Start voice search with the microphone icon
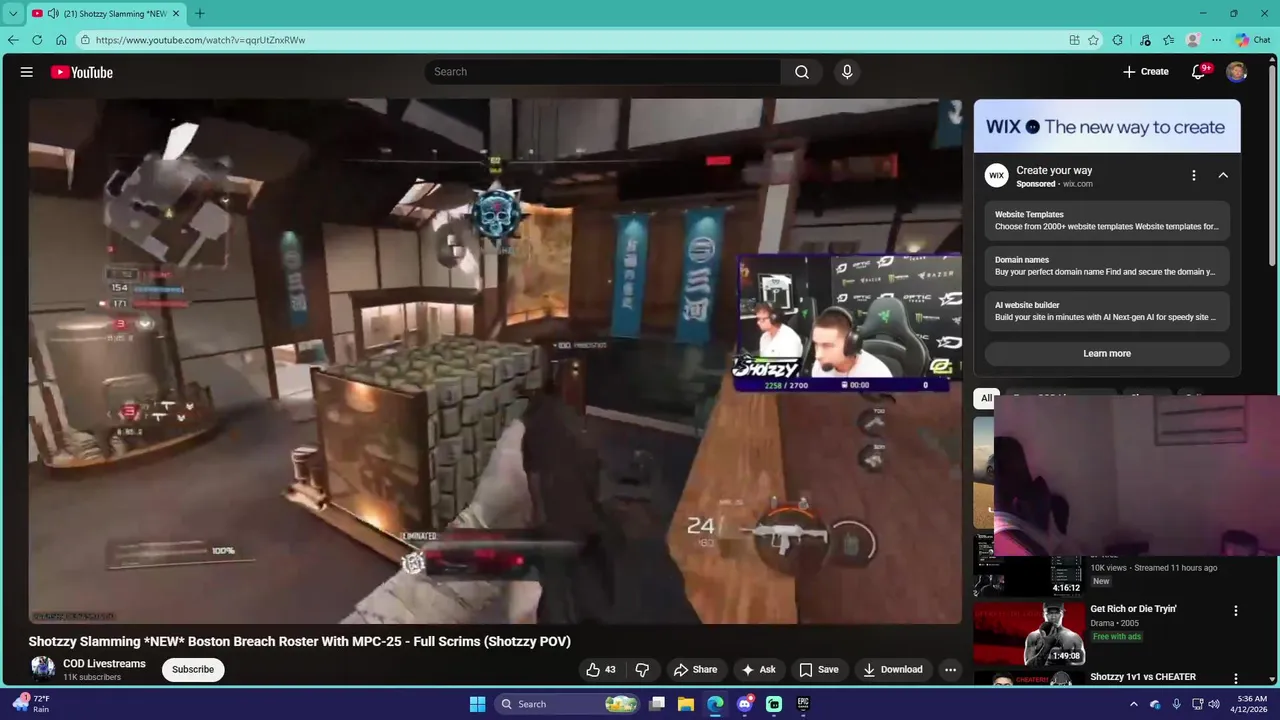The width and height of the screenshot is (1280, 720). pyautogui.click(x=847, y=72)
